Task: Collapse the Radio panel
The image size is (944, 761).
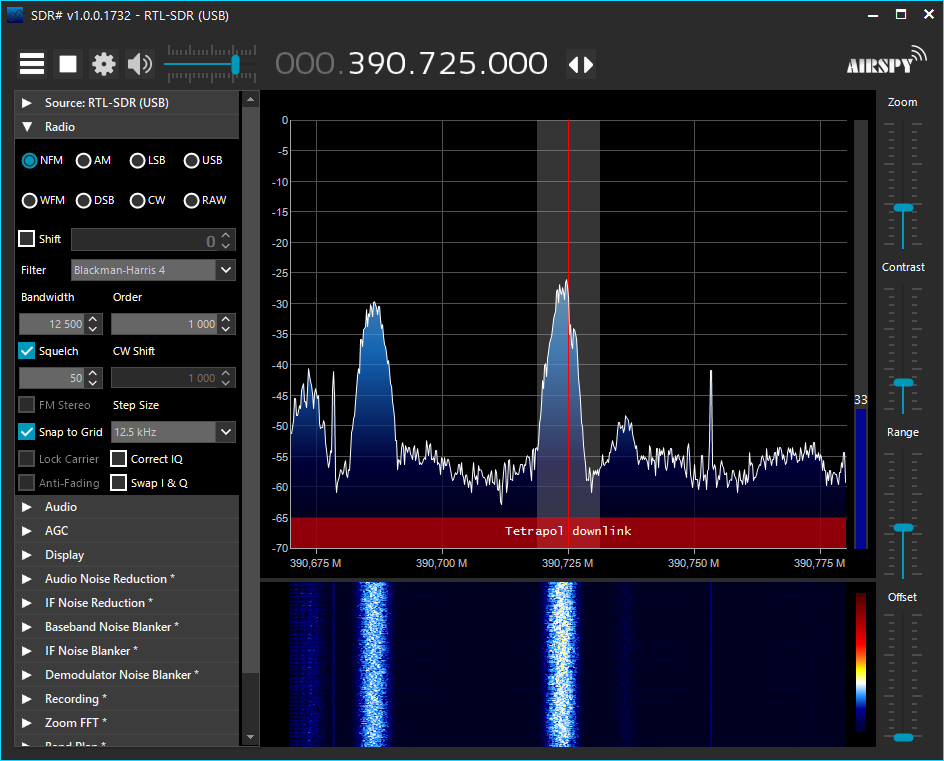Action: (x=127, y=127)
